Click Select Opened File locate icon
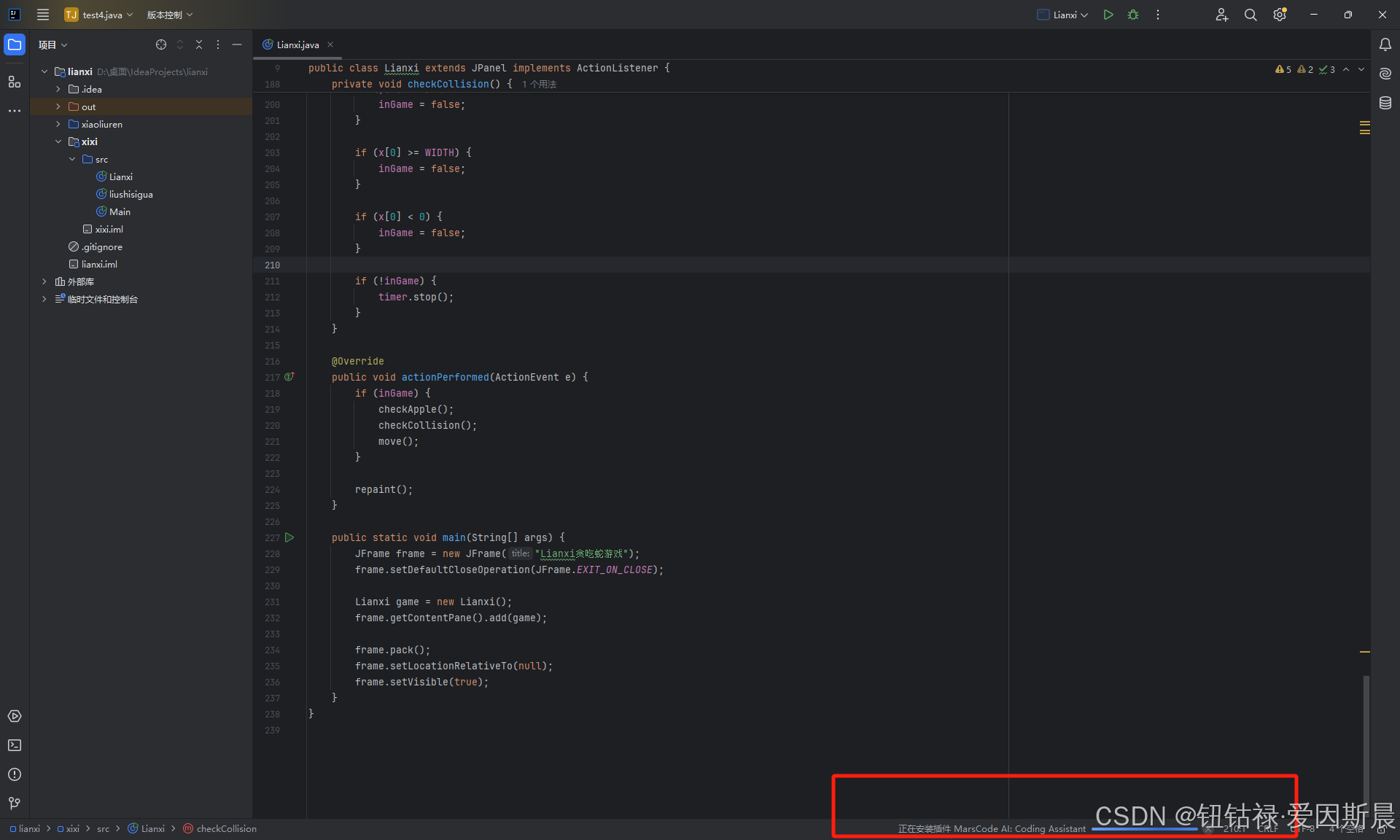The image size is (1400, 840). (161, 44)
